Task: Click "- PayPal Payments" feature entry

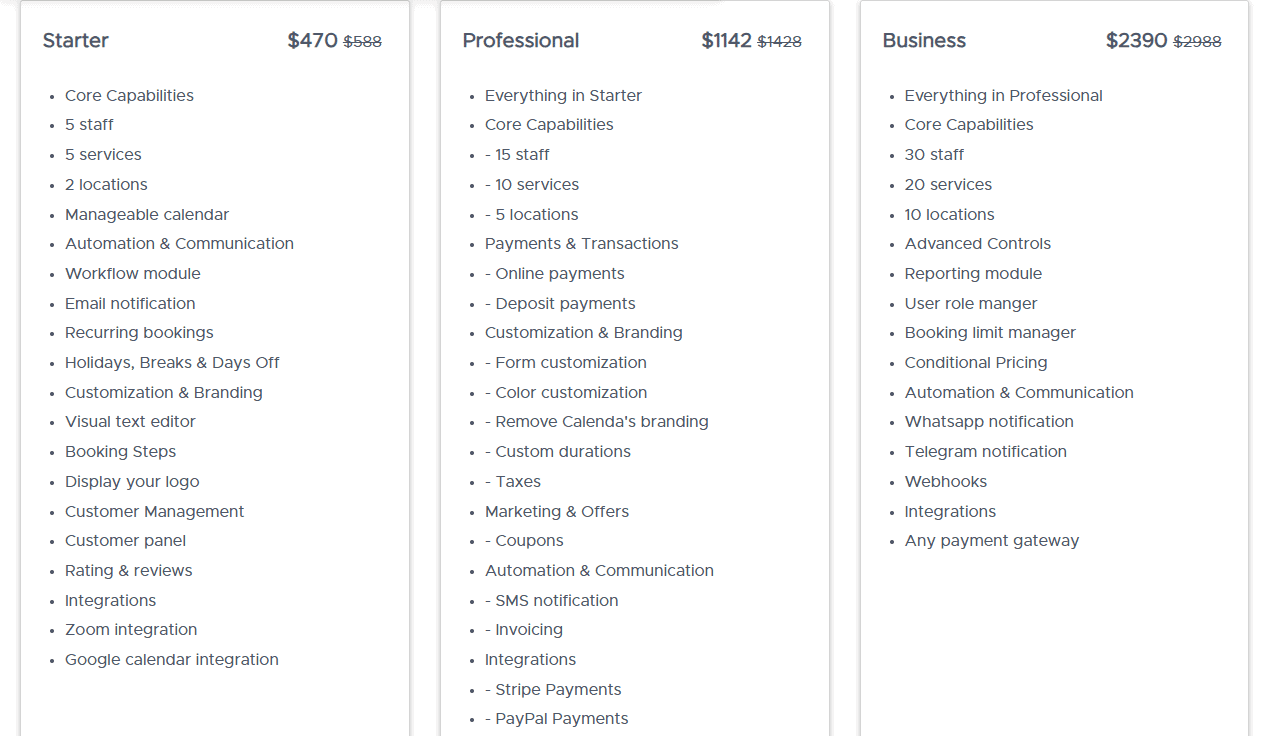Action: coord(556,719)
